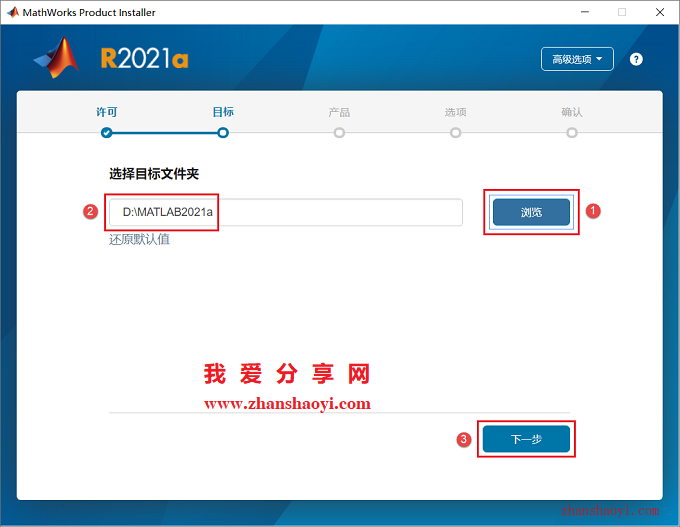This screenshot has height=527, width=680.
Task: Open the help question mark icon
Action: click(x=636, y=59)
